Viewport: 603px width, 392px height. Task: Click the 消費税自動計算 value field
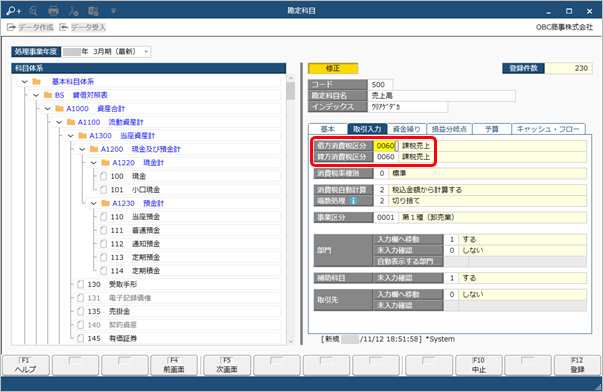[x=381, y=190]
